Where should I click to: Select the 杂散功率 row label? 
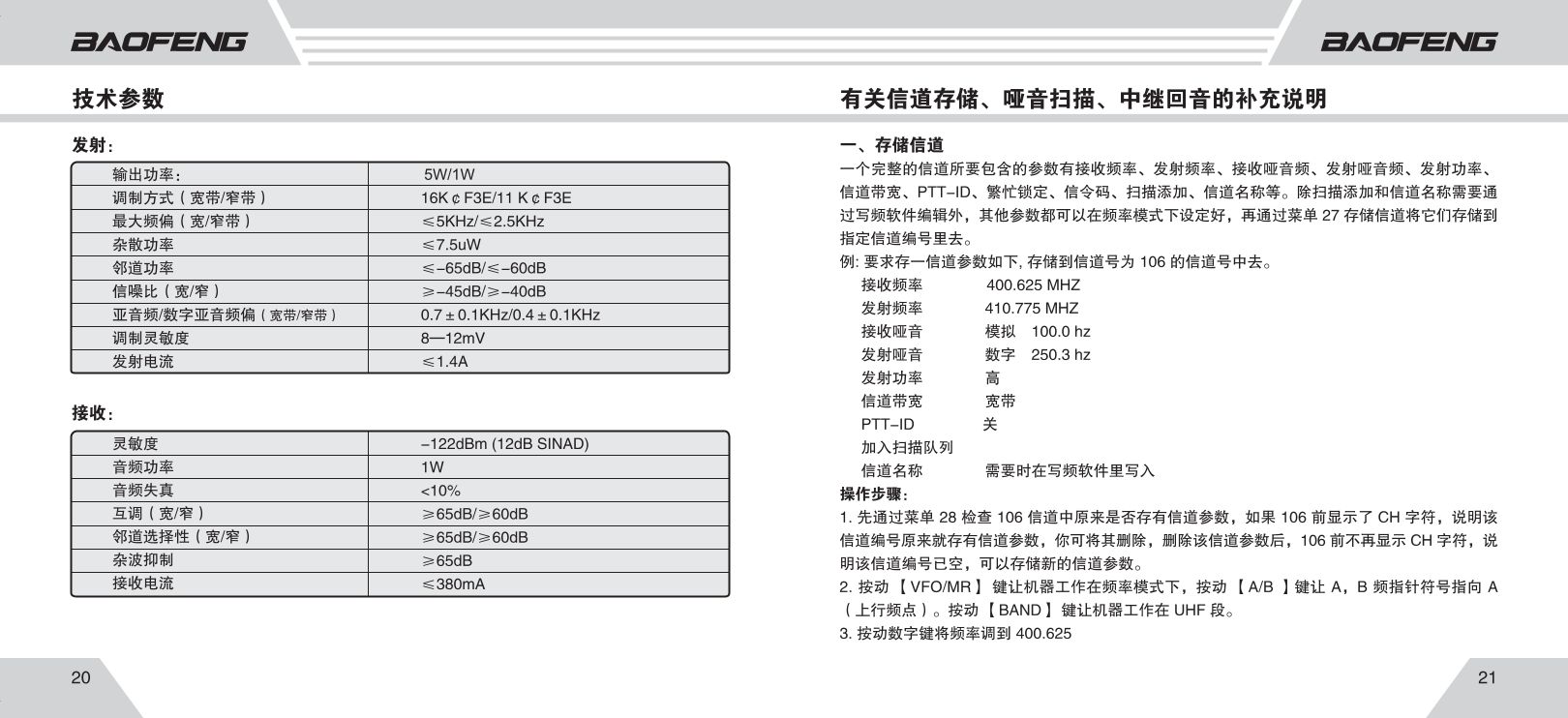coord(143,245)
